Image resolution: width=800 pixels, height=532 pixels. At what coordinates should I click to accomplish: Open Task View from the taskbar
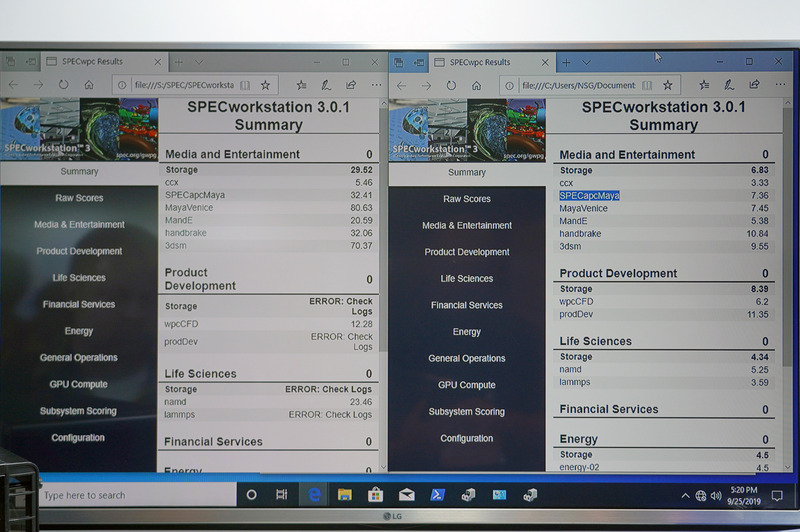282,495
